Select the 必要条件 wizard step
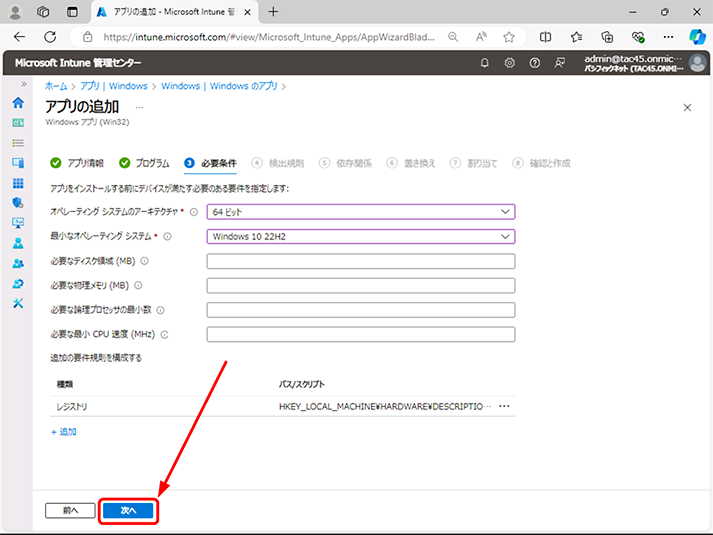The height and width of the screenshot is (535, 713). [x=211, y=163]
